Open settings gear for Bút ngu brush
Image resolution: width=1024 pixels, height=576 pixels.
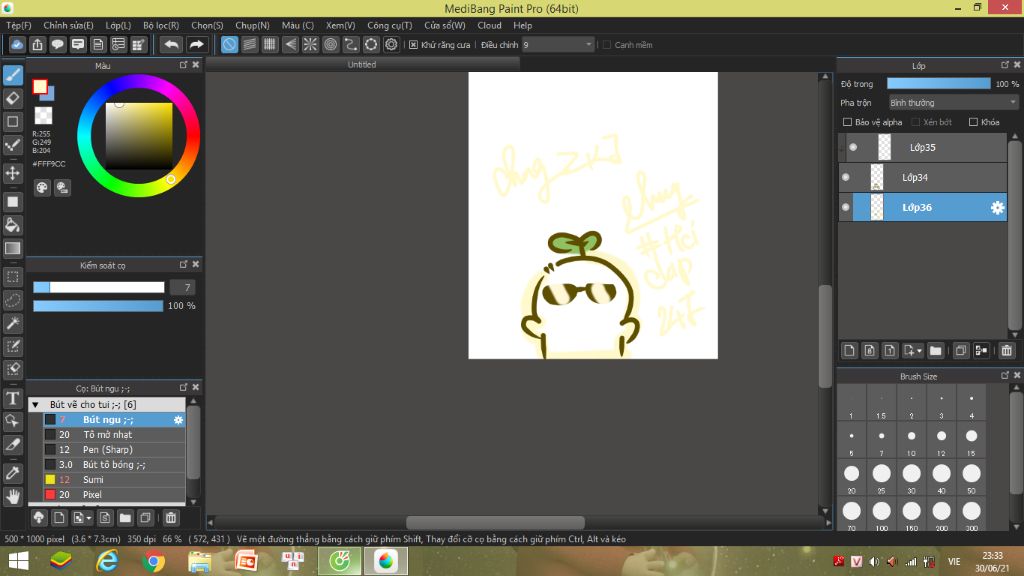(x=178, y=420)
